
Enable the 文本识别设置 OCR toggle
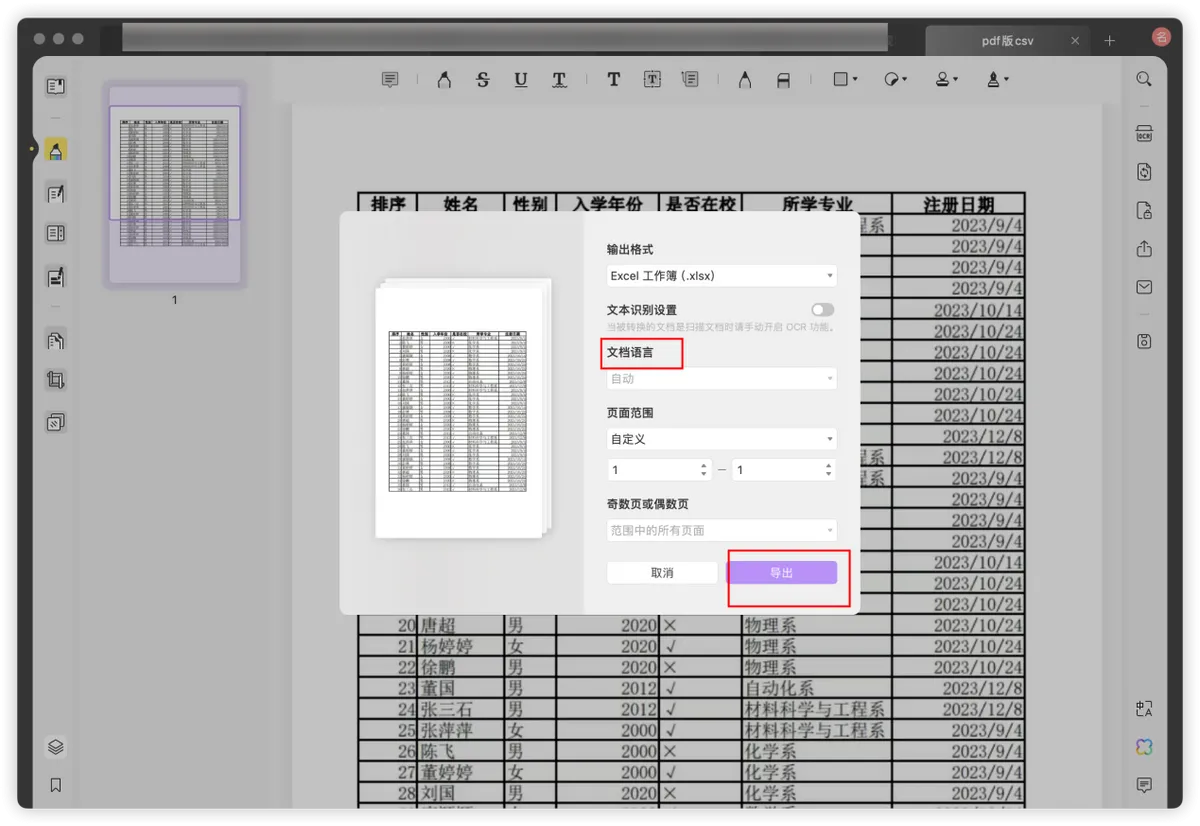[x=822, y=310]
